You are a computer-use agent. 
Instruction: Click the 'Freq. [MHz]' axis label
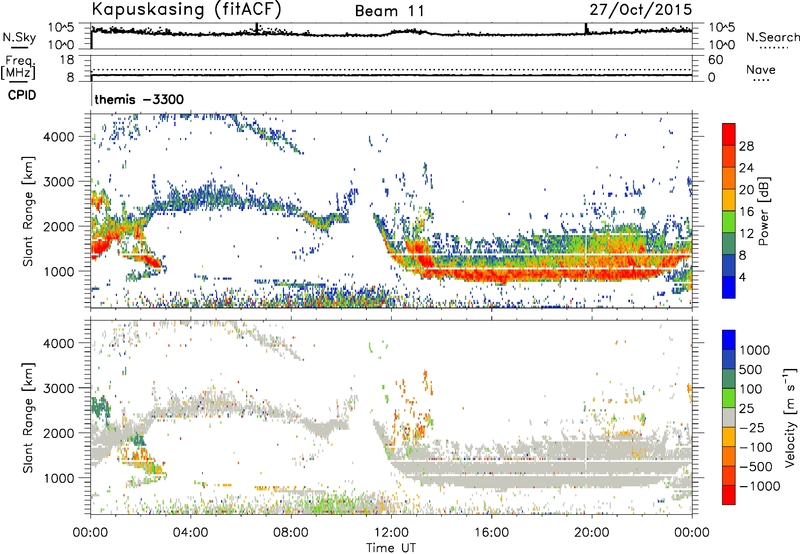(x=19, y=68)
